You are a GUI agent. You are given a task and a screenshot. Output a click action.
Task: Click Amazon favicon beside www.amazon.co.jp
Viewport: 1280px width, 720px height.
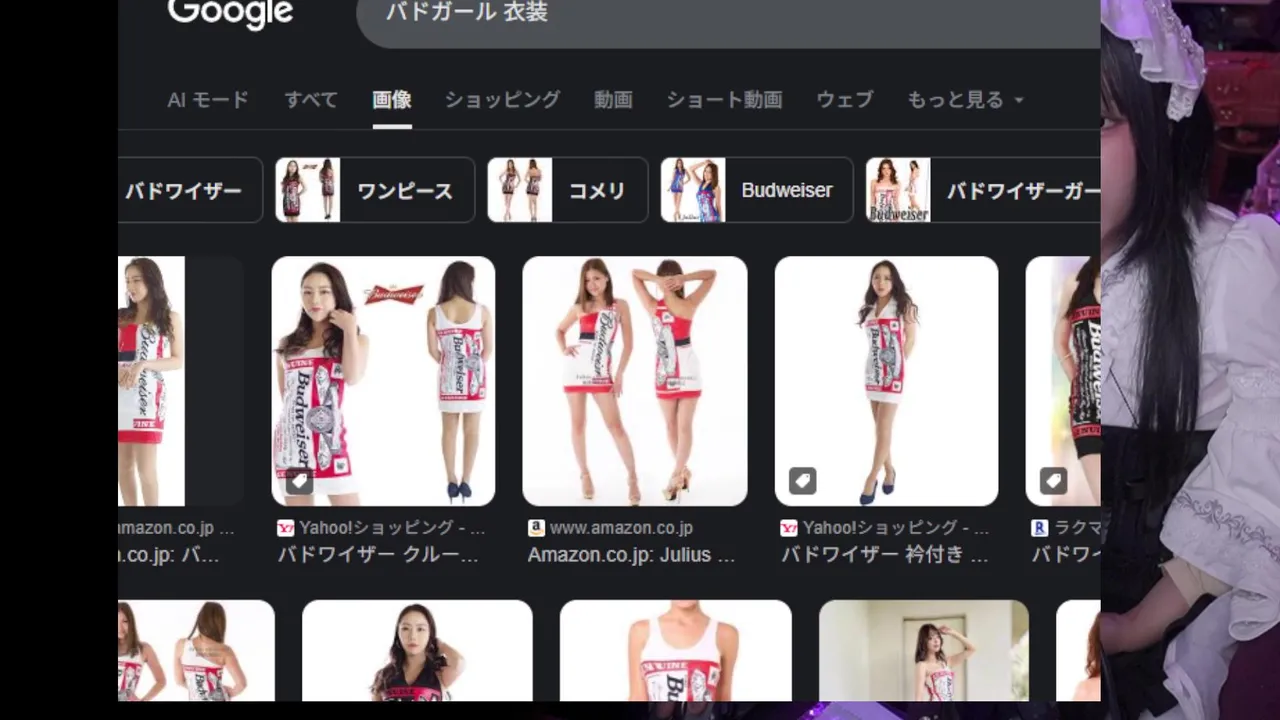pyautogui.click(x=536, y=528)
